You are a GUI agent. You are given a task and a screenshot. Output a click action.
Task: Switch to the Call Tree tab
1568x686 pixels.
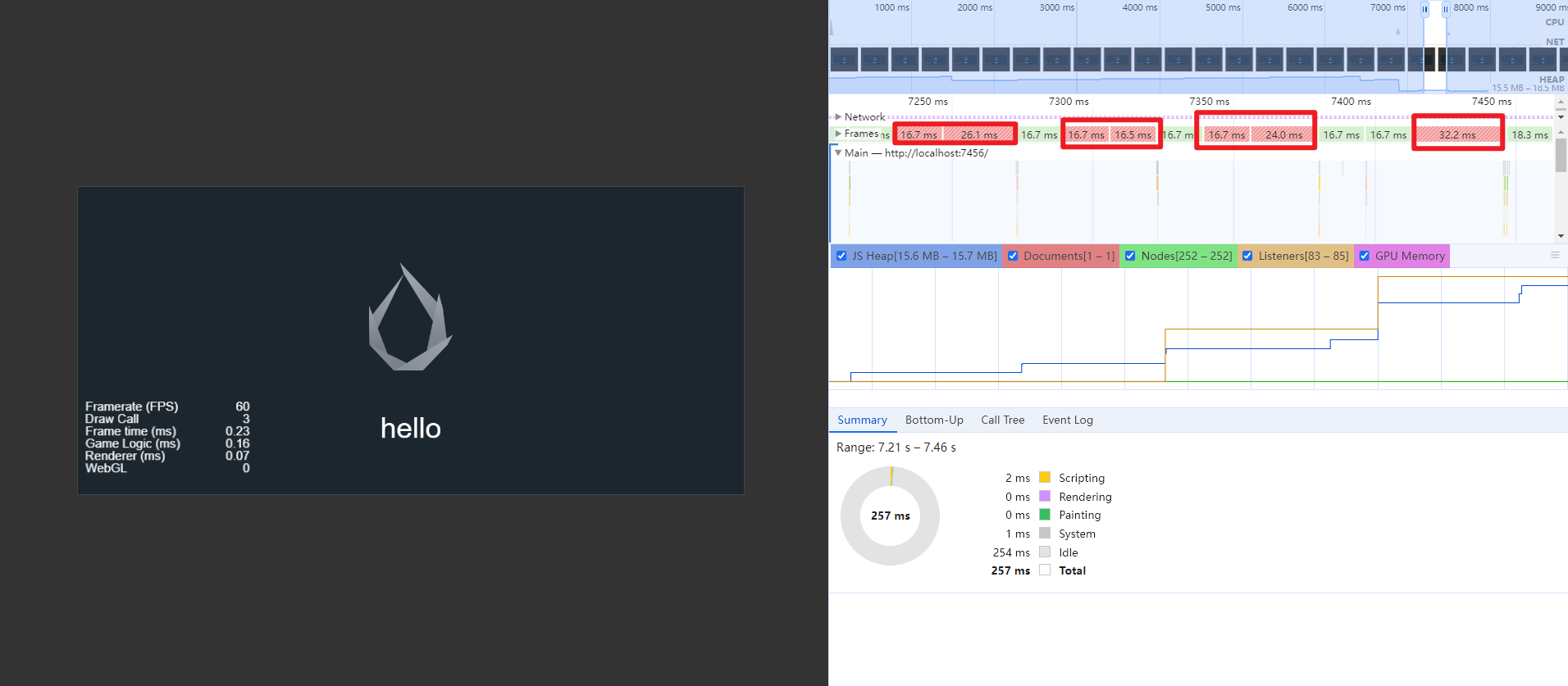point(1003,420)
